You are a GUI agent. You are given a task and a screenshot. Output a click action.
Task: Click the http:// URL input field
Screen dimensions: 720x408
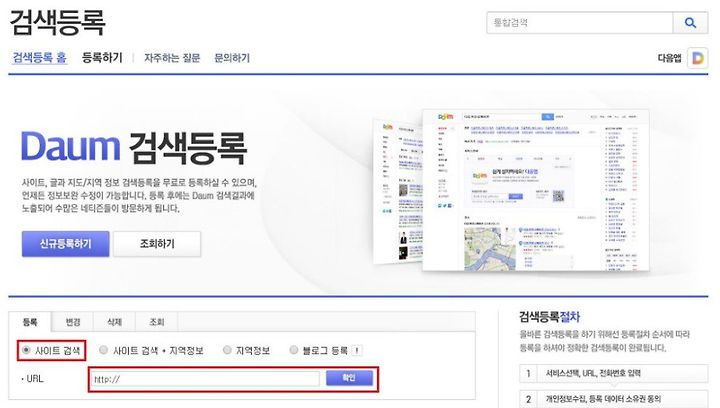204,379
